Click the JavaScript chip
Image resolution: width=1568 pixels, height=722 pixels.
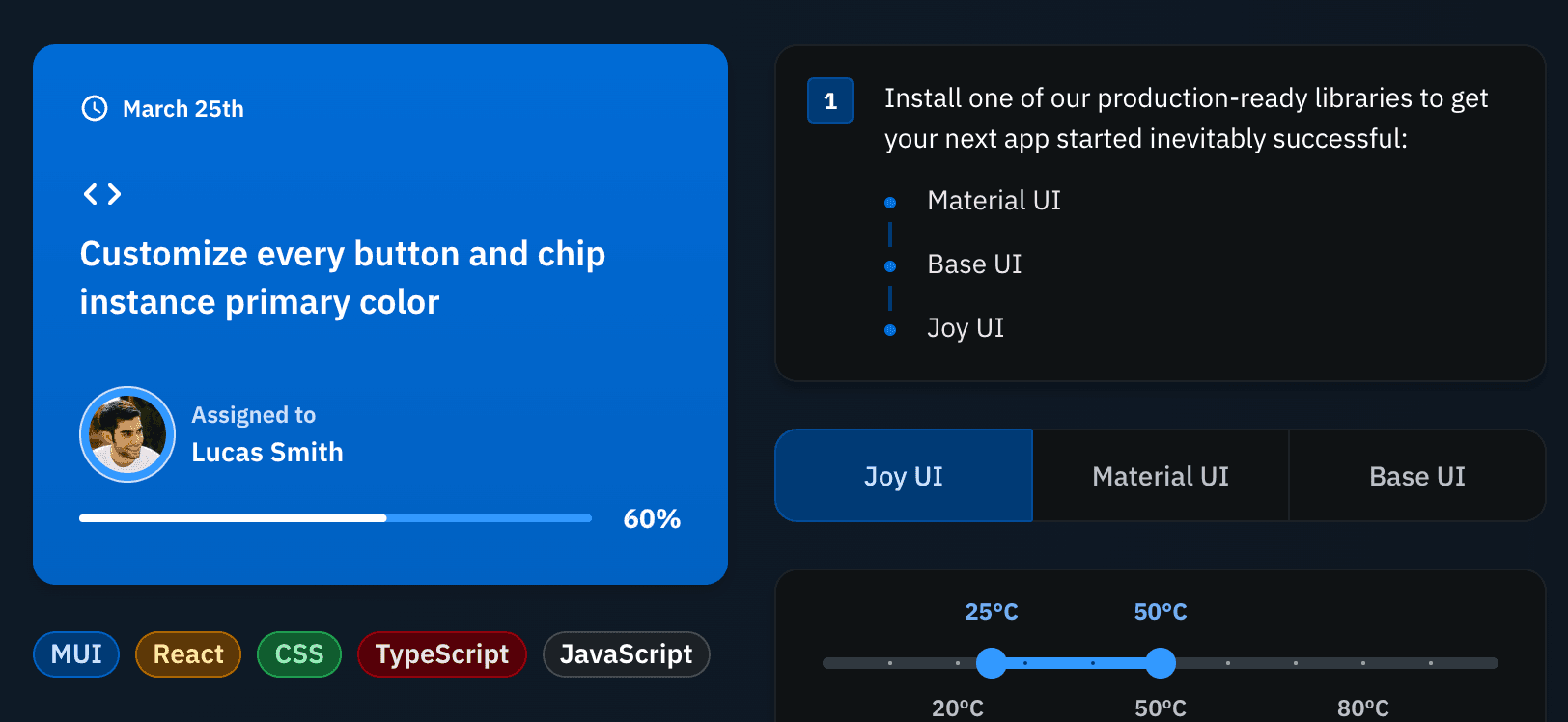pyautogui.click(x=627, y=654)
